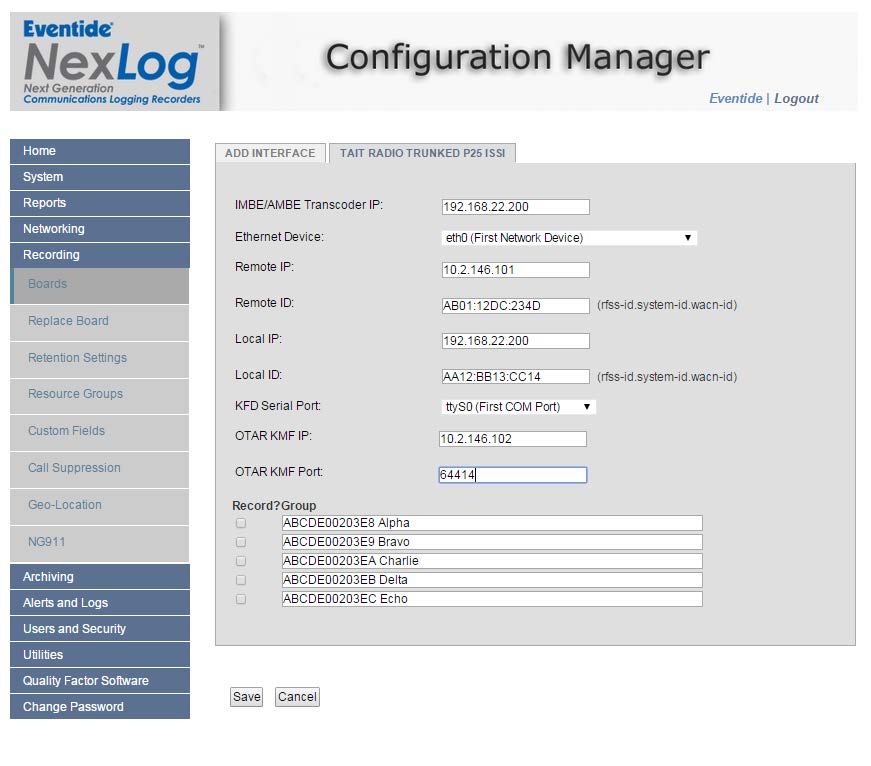Open the Eventide user link
Image resolution: width=871 pixels, height=766 pixels.
pos(735,98)
